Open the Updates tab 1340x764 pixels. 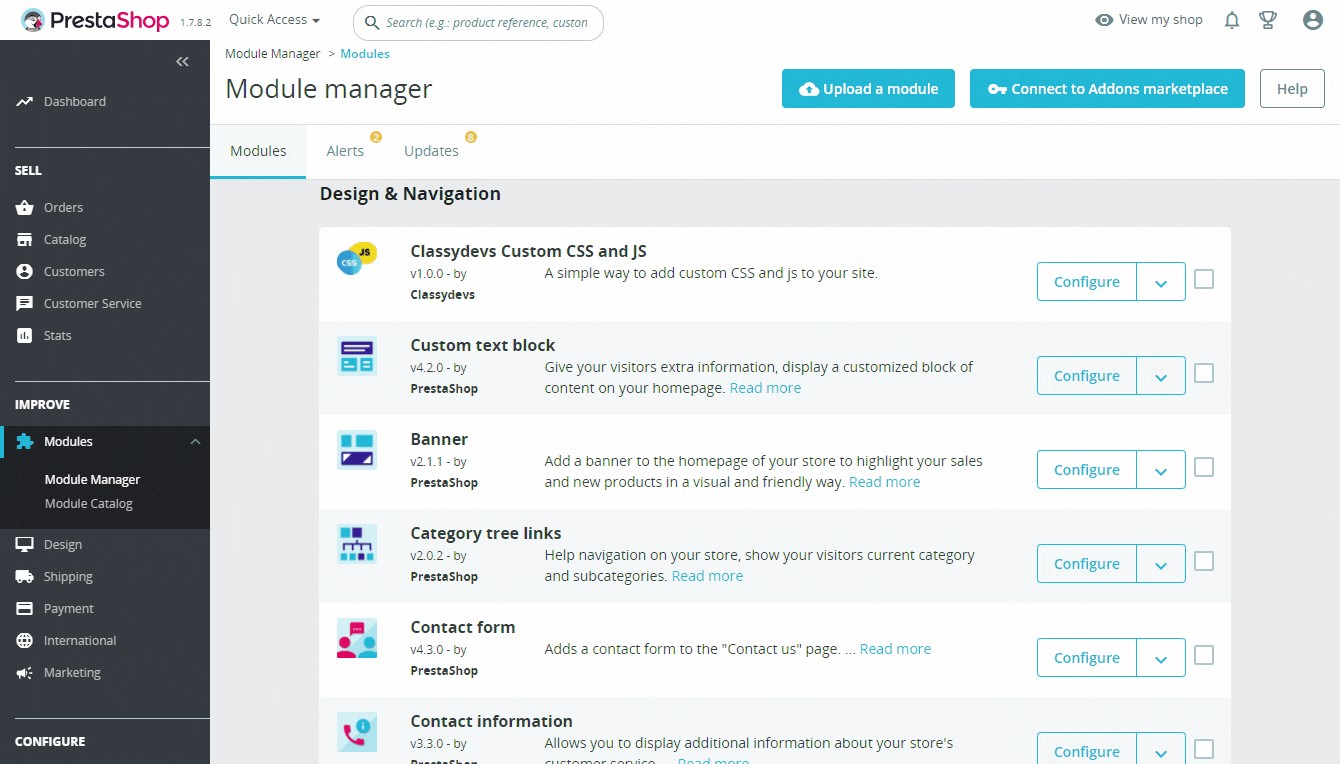(x=431, y=151)
